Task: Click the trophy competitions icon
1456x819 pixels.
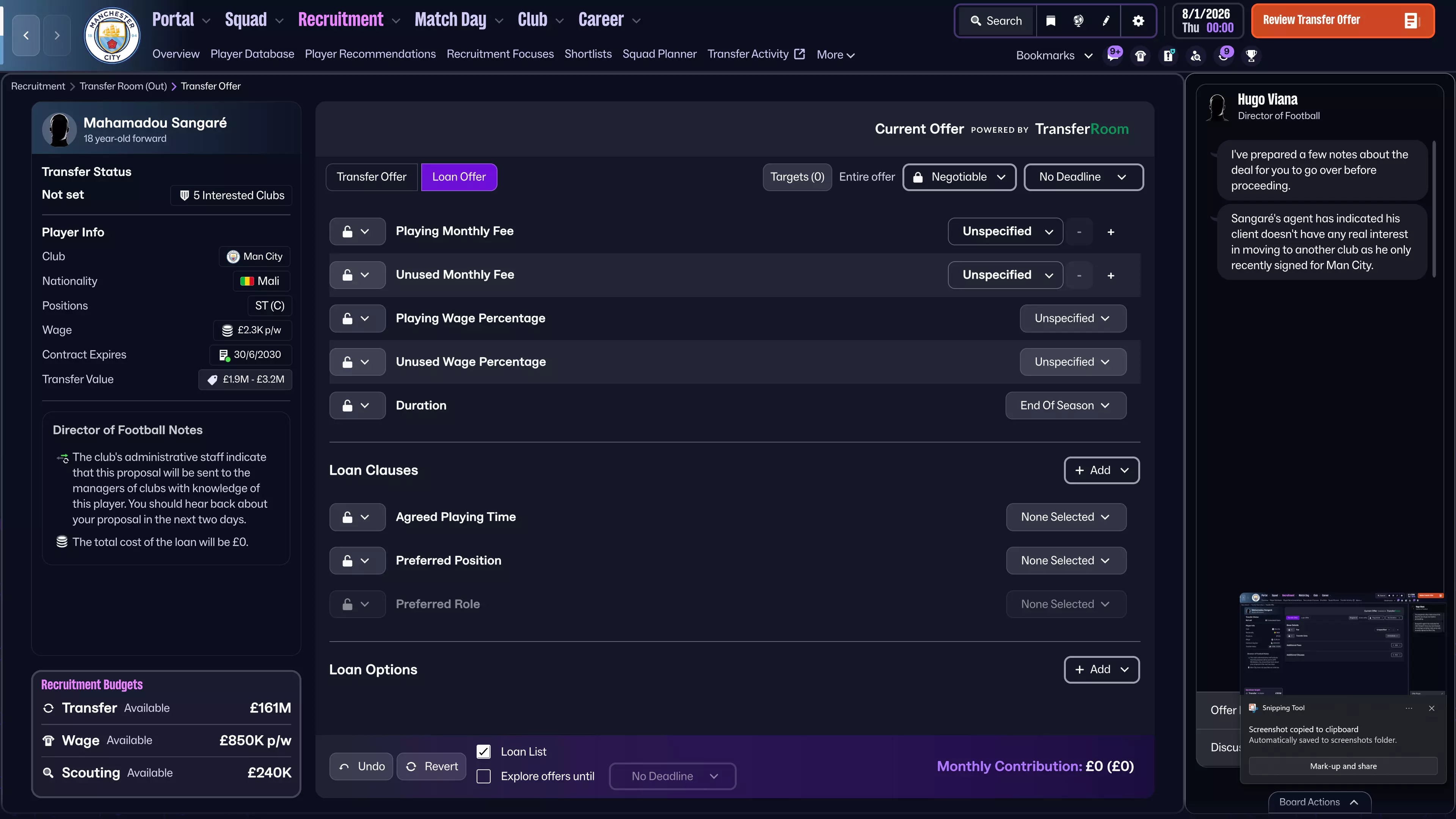Action: point(1251,55)
